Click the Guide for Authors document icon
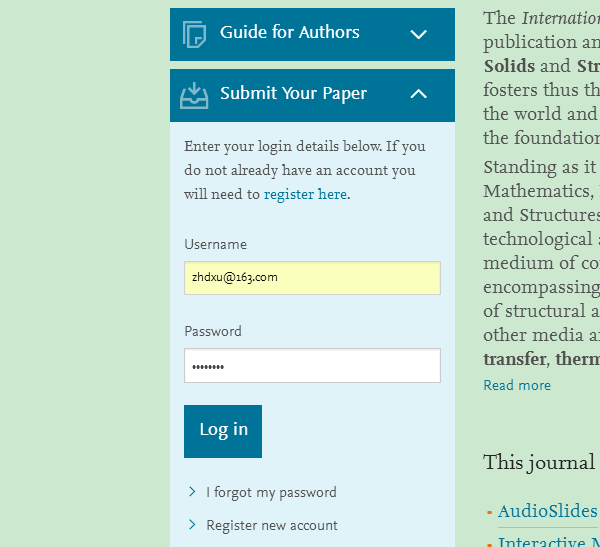 194,34
